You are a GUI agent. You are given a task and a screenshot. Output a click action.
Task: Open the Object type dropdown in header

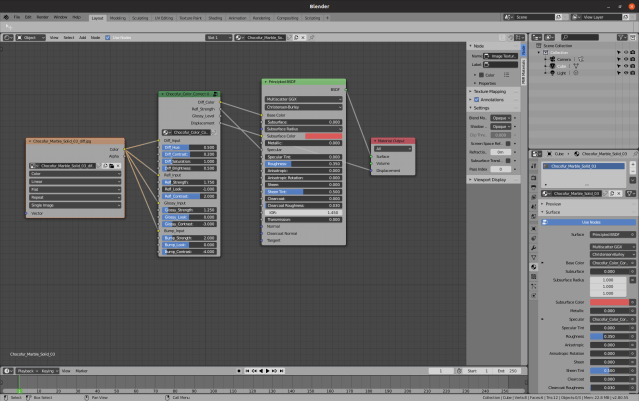pos(32,37)
